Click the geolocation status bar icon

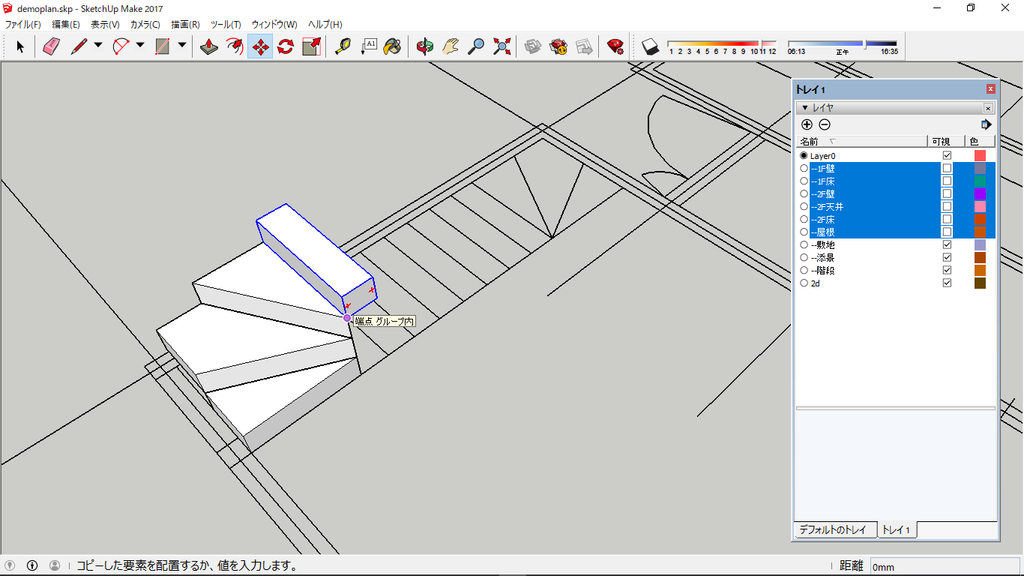[x=10, y=566]
